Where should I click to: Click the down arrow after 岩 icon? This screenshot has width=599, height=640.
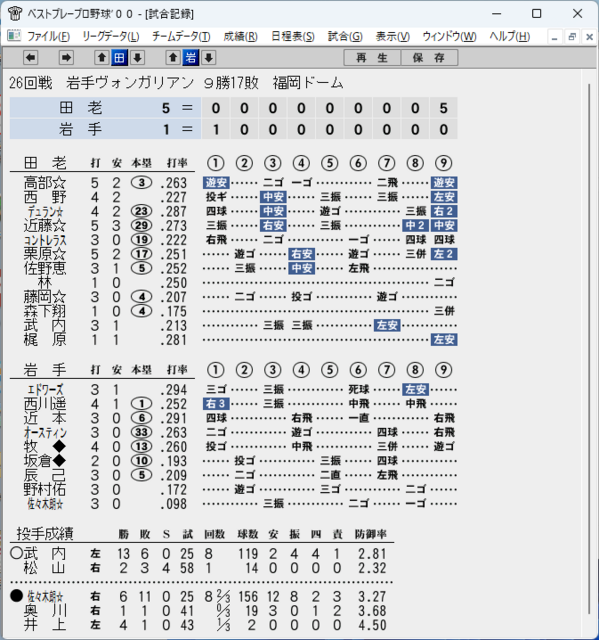(x=209, y=58)
